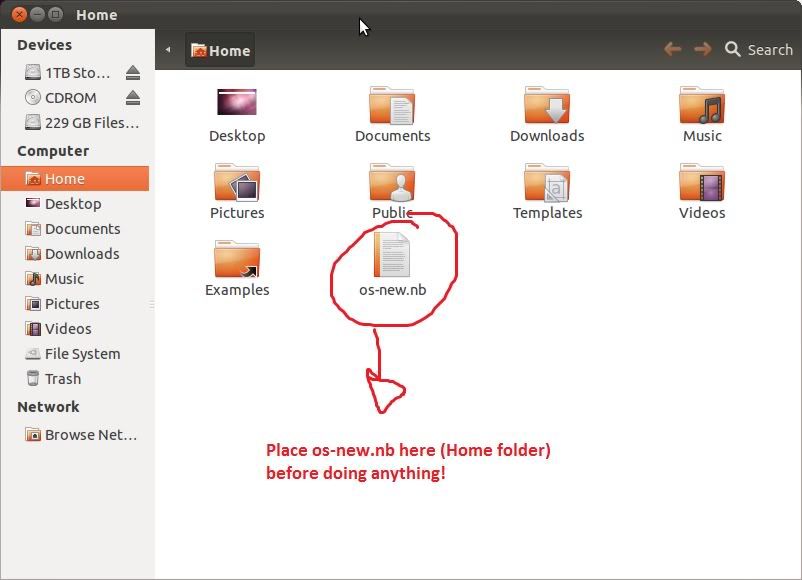802x580 pixels.
Task: Select Home in the sidebar
Action: [x=75, y=179]
